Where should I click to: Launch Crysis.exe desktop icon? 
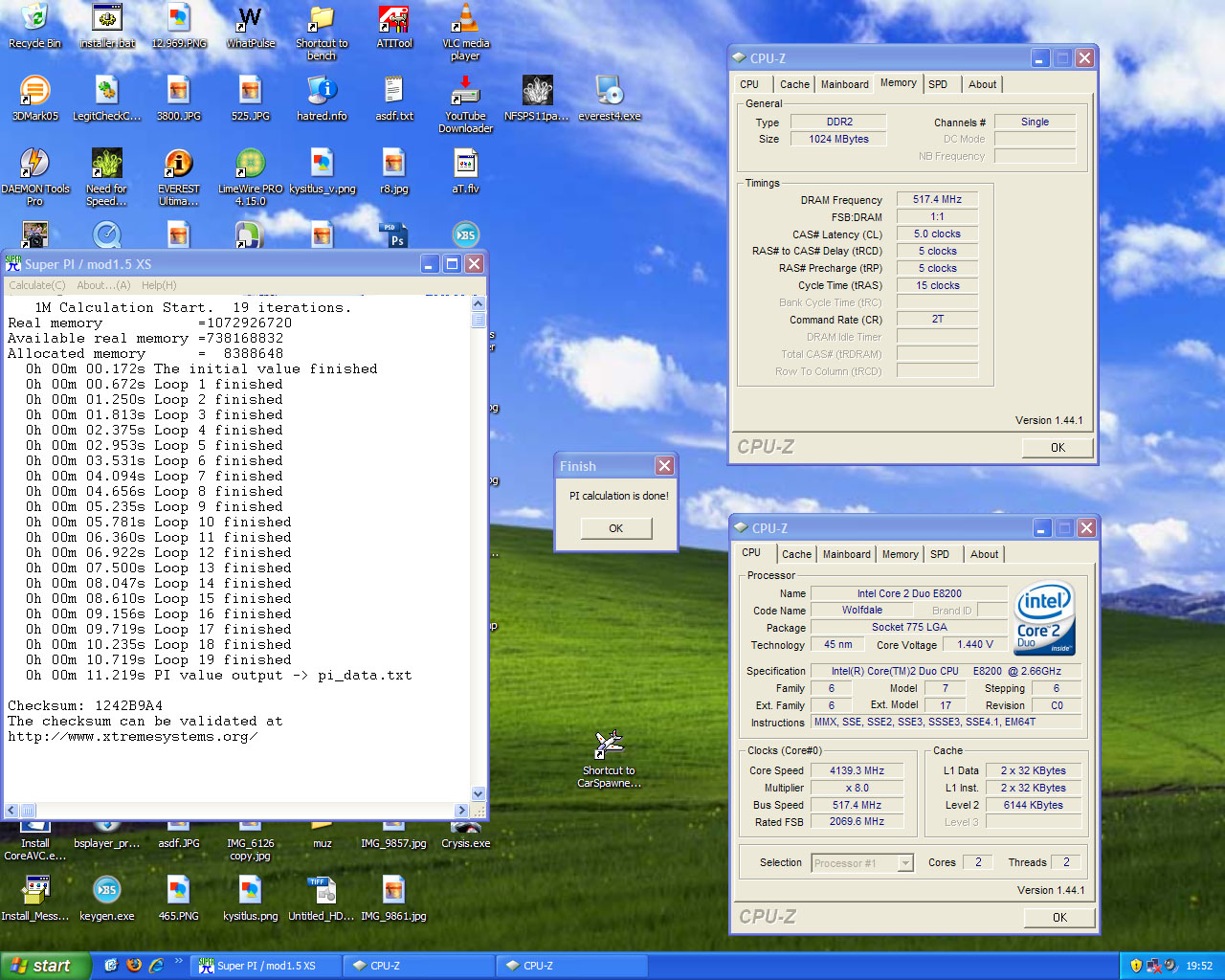pos(465,835)
